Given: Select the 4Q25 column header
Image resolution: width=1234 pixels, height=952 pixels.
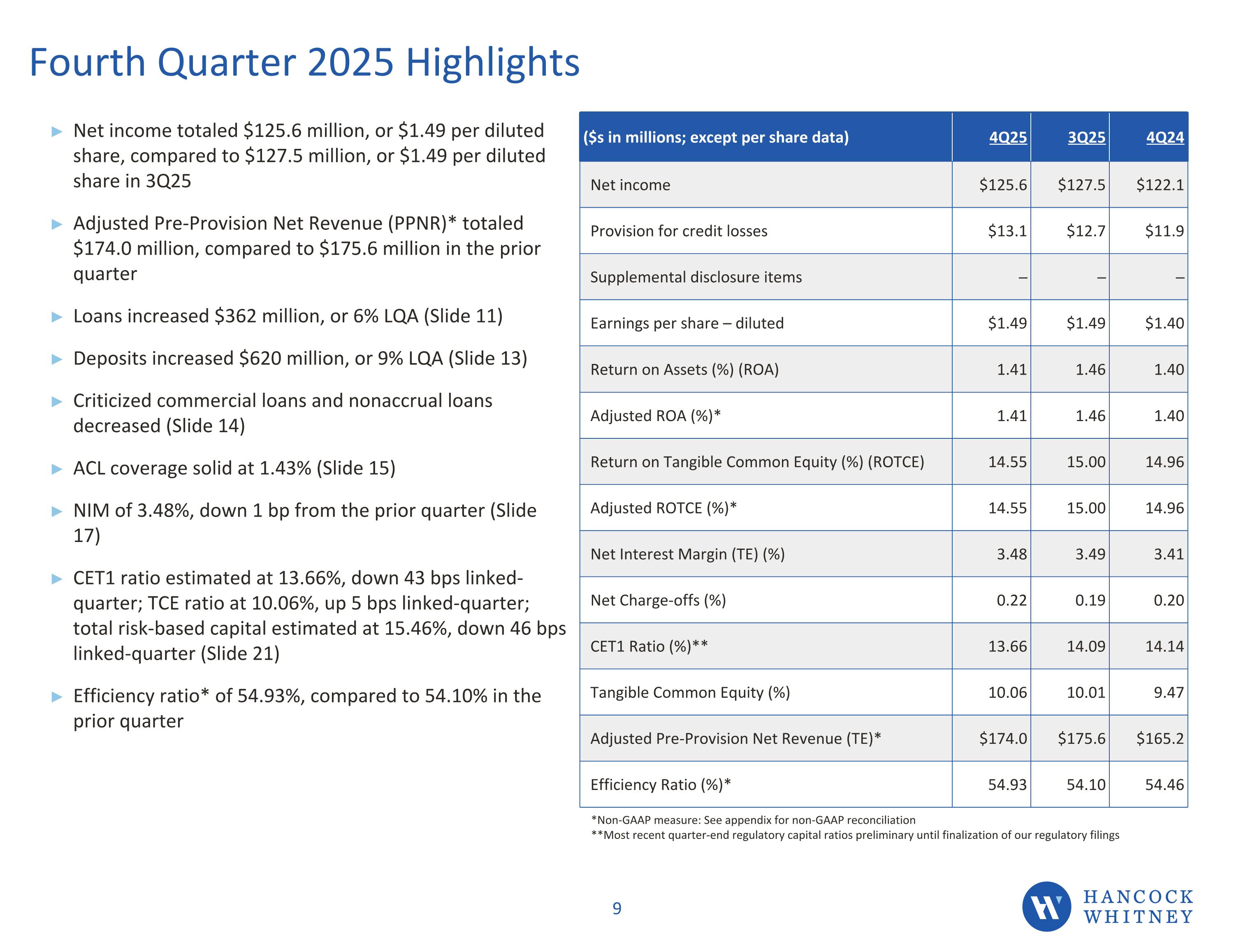Looking at the screenshot, I should click(1007, 137).
